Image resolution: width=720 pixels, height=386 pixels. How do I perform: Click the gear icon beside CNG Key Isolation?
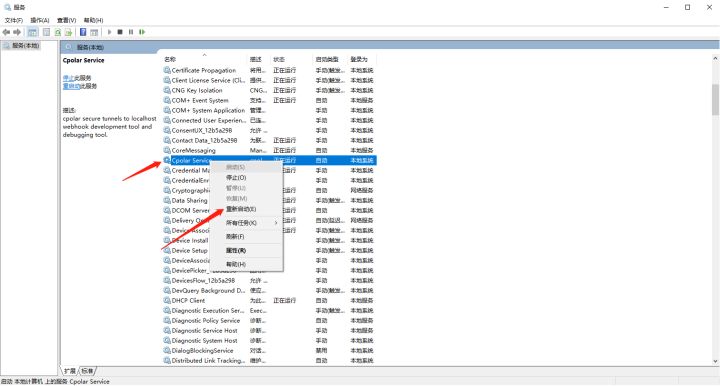167,90
